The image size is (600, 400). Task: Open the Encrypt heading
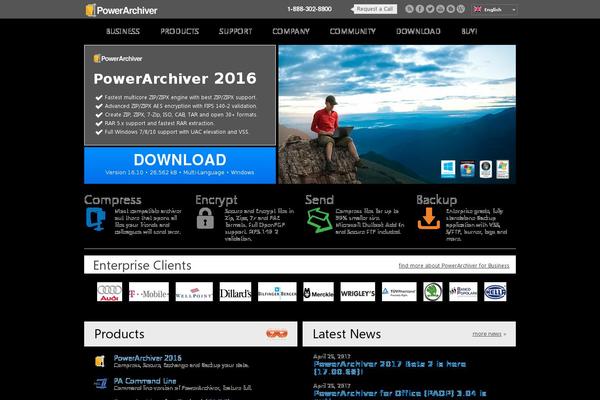pos(216,200)
